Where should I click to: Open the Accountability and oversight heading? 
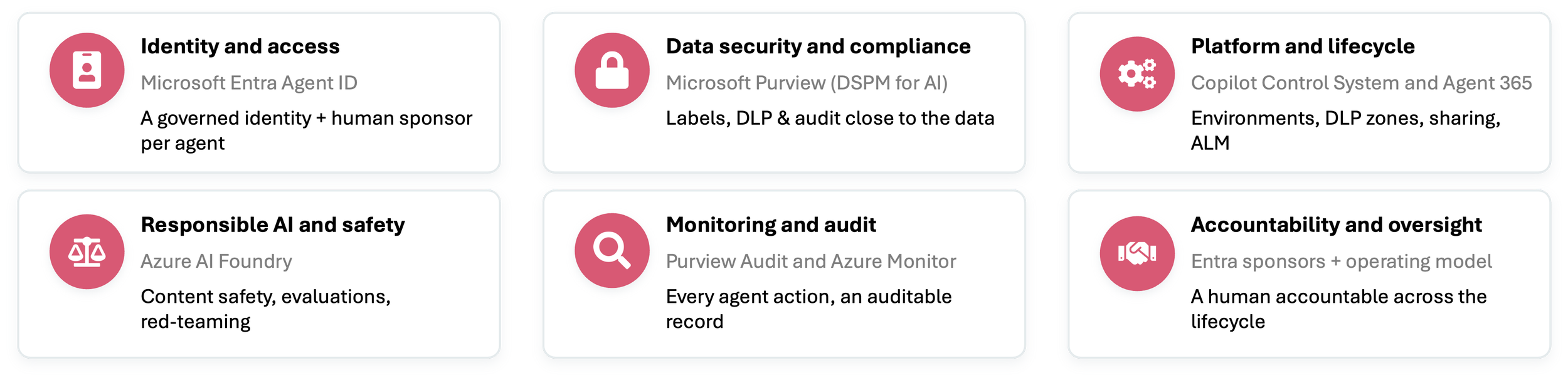coord(1336,225)
